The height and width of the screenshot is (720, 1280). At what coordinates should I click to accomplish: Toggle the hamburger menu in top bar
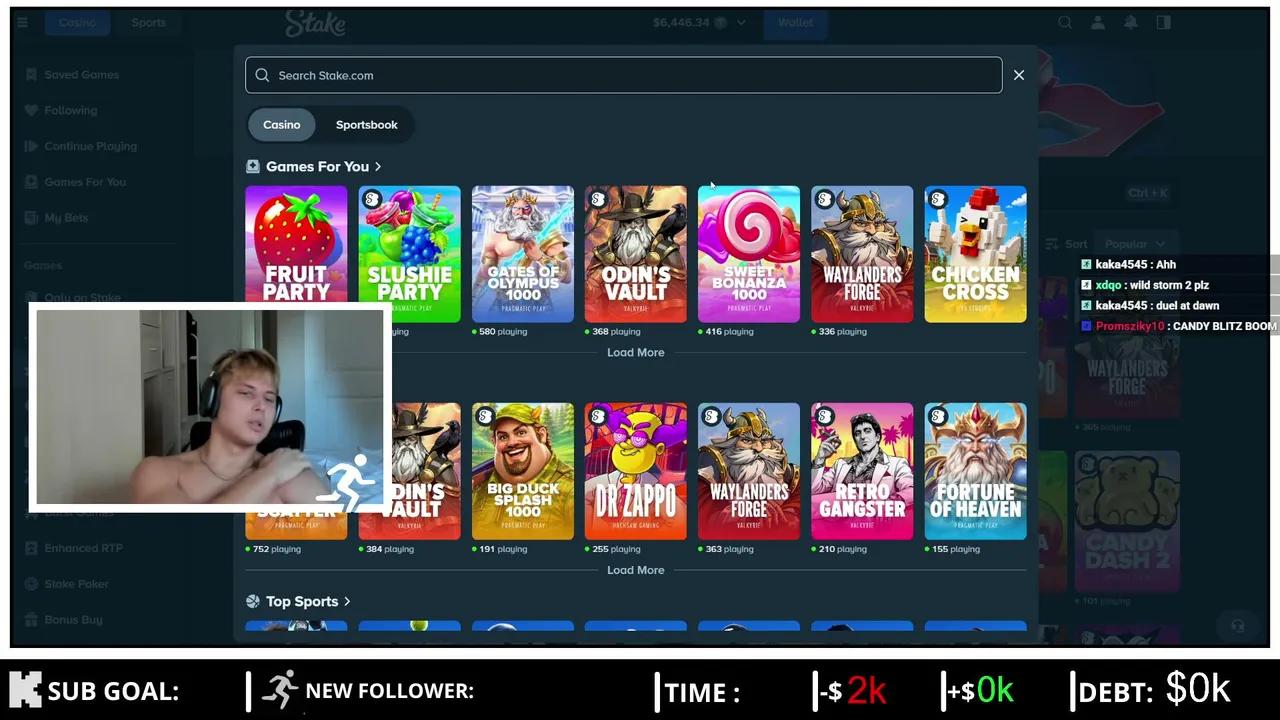click(23, 22)
